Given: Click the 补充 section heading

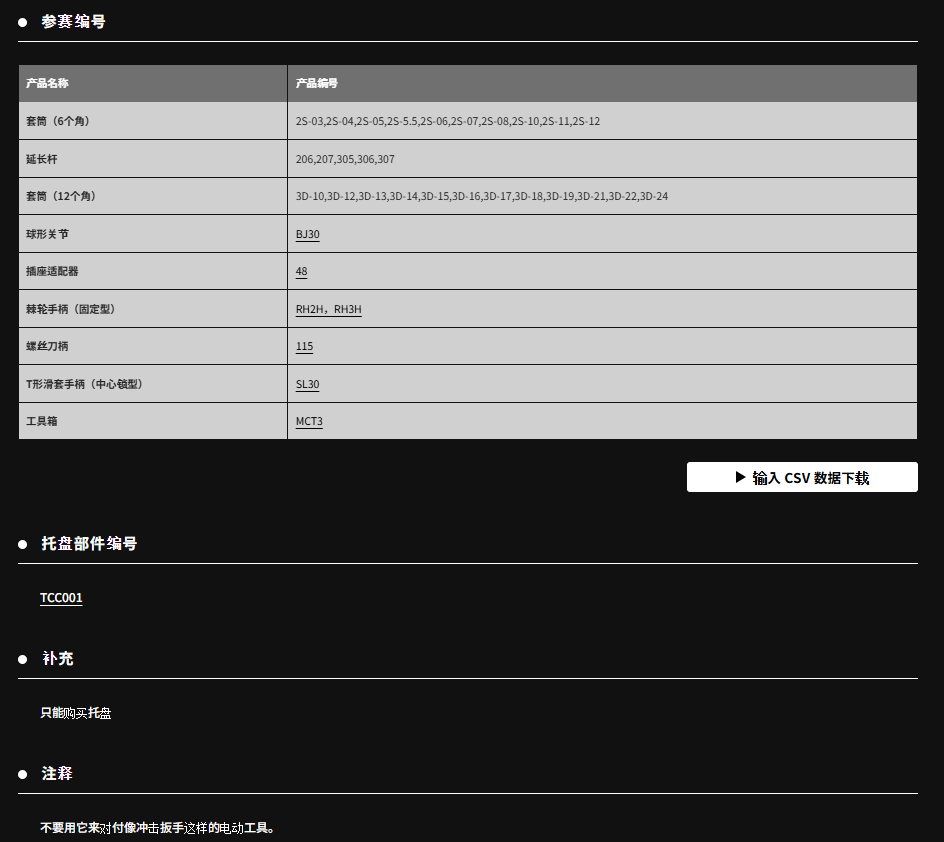Looking at the screenshot, I should [x=57, y=659].
